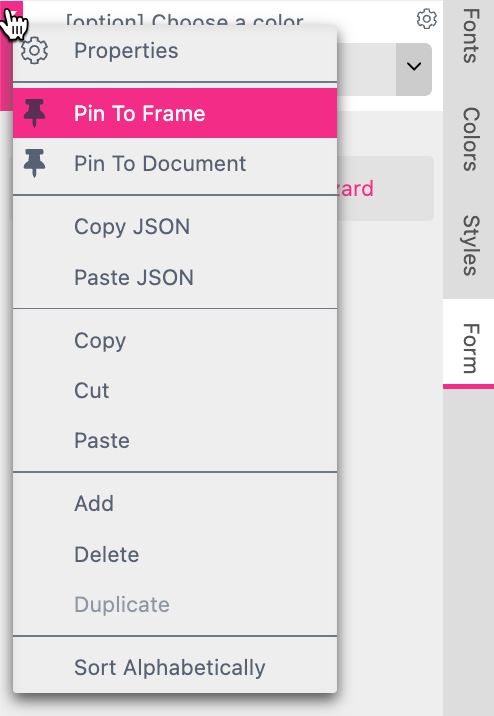Image resolution: width=494 pixels, height=716 pixels.
Task: Select Pin To Frame menu entry
Action: pos(175,113)
